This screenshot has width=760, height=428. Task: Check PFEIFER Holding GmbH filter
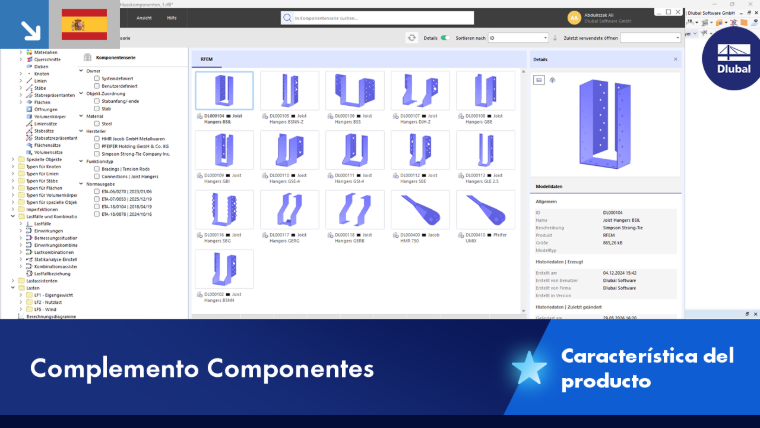(x=97, y=146)
